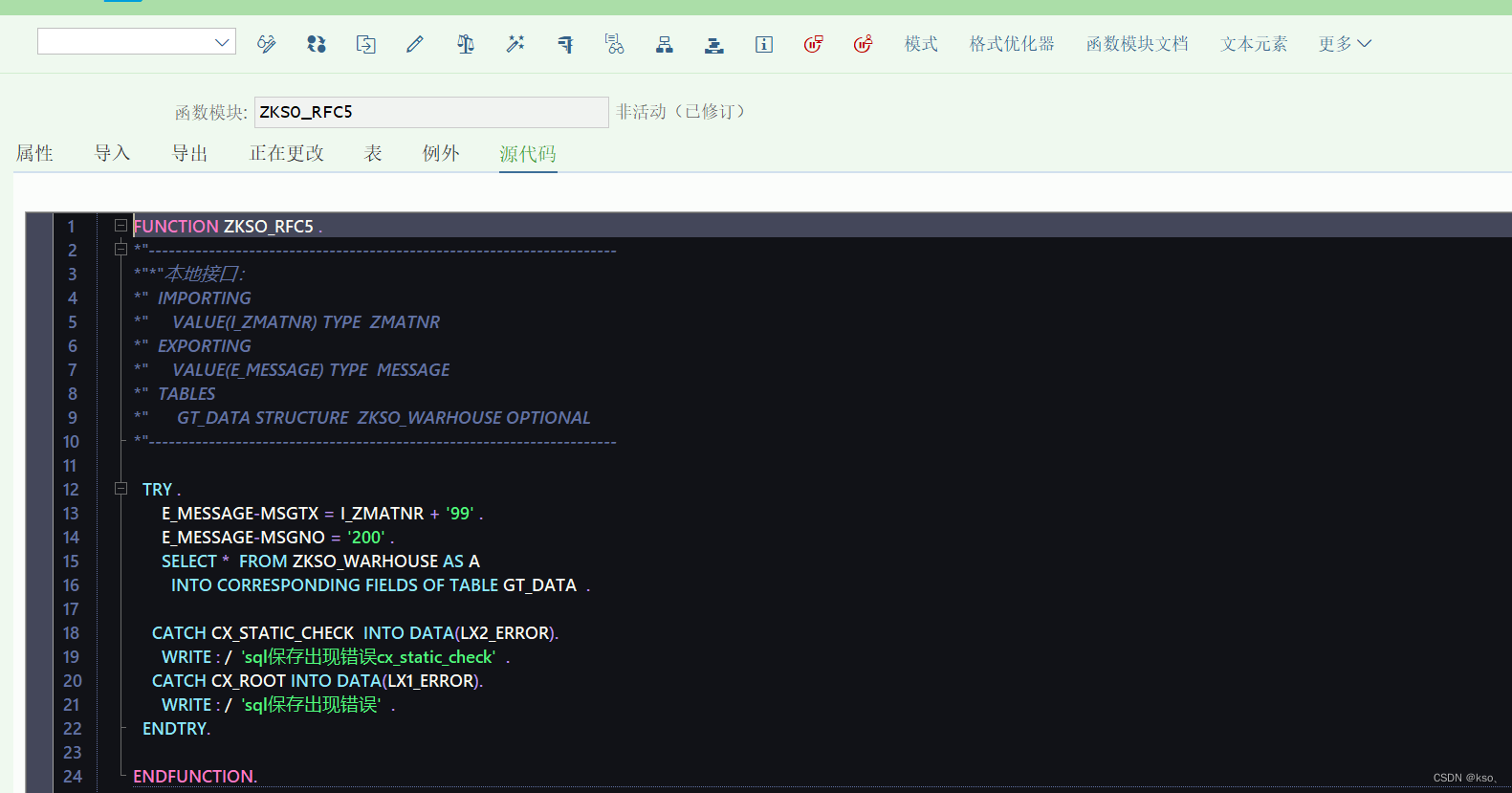Switch to the 表 (Tables) tab
Viewport: 1512px width, 793px height.
373,153
